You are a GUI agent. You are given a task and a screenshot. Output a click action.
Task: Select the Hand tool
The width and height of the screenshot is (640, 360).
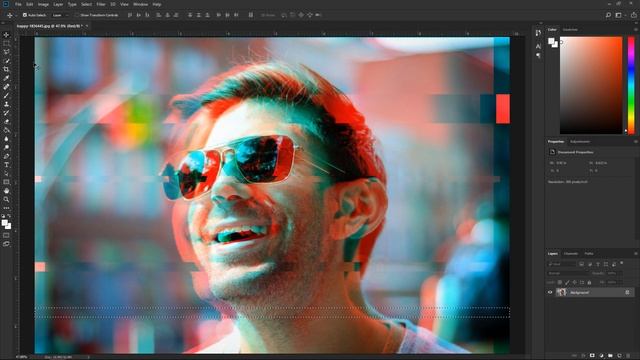point(6,191)
